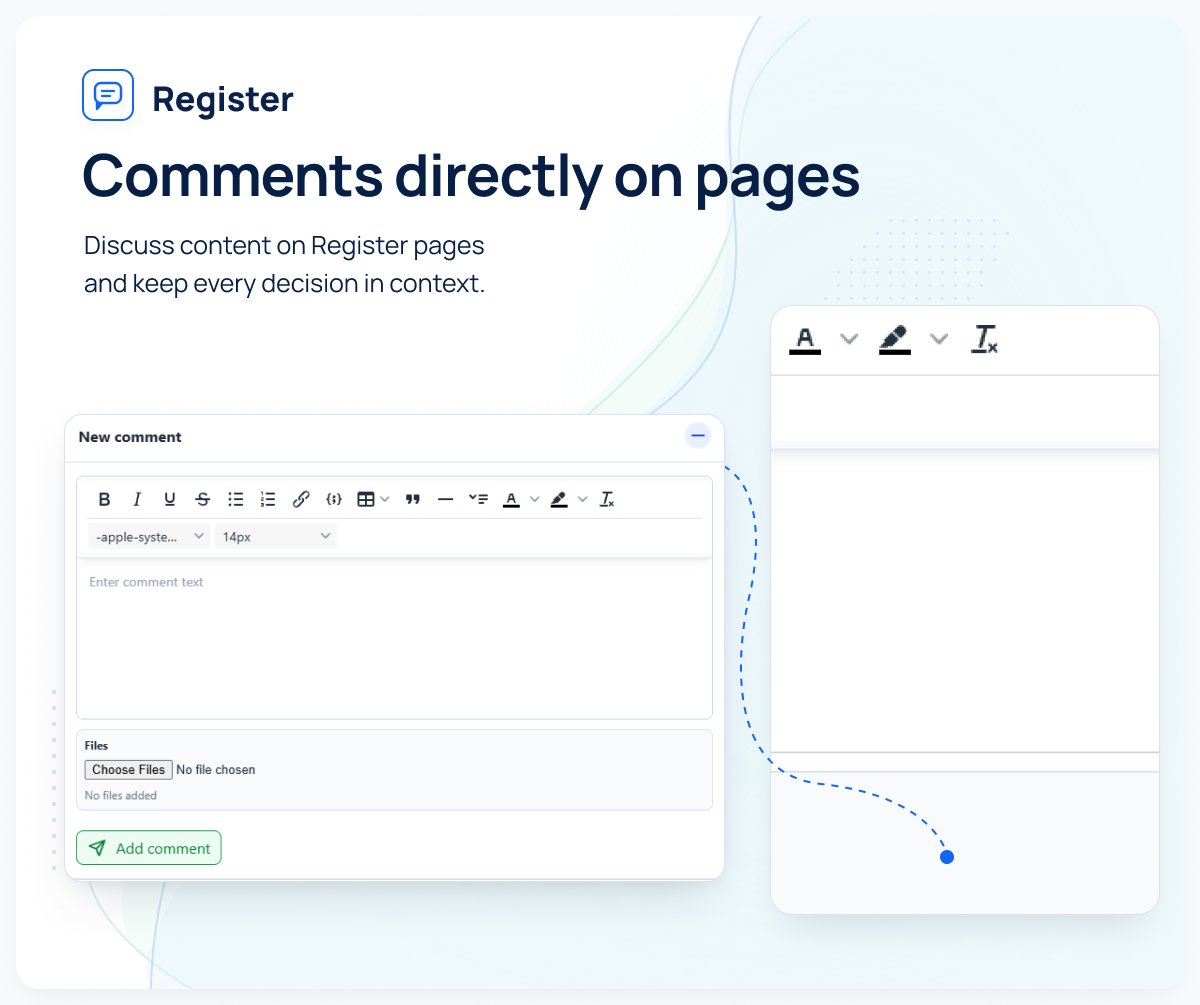
Task: Toggle italic formatting in comment editor
Action: point(137,499)
